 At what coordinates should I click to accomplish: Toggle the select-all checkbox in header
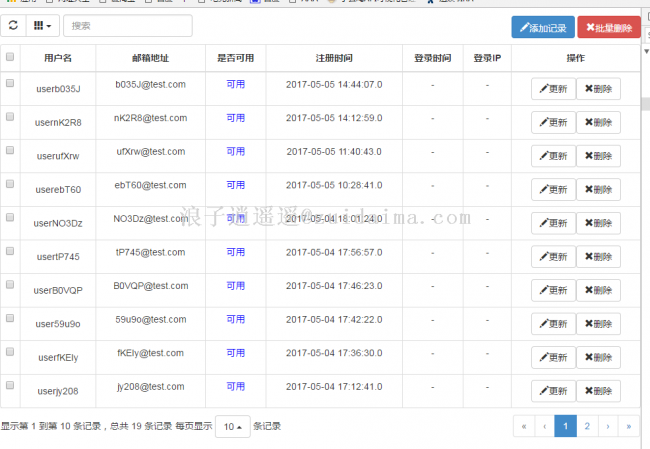(x=10, y=58)
